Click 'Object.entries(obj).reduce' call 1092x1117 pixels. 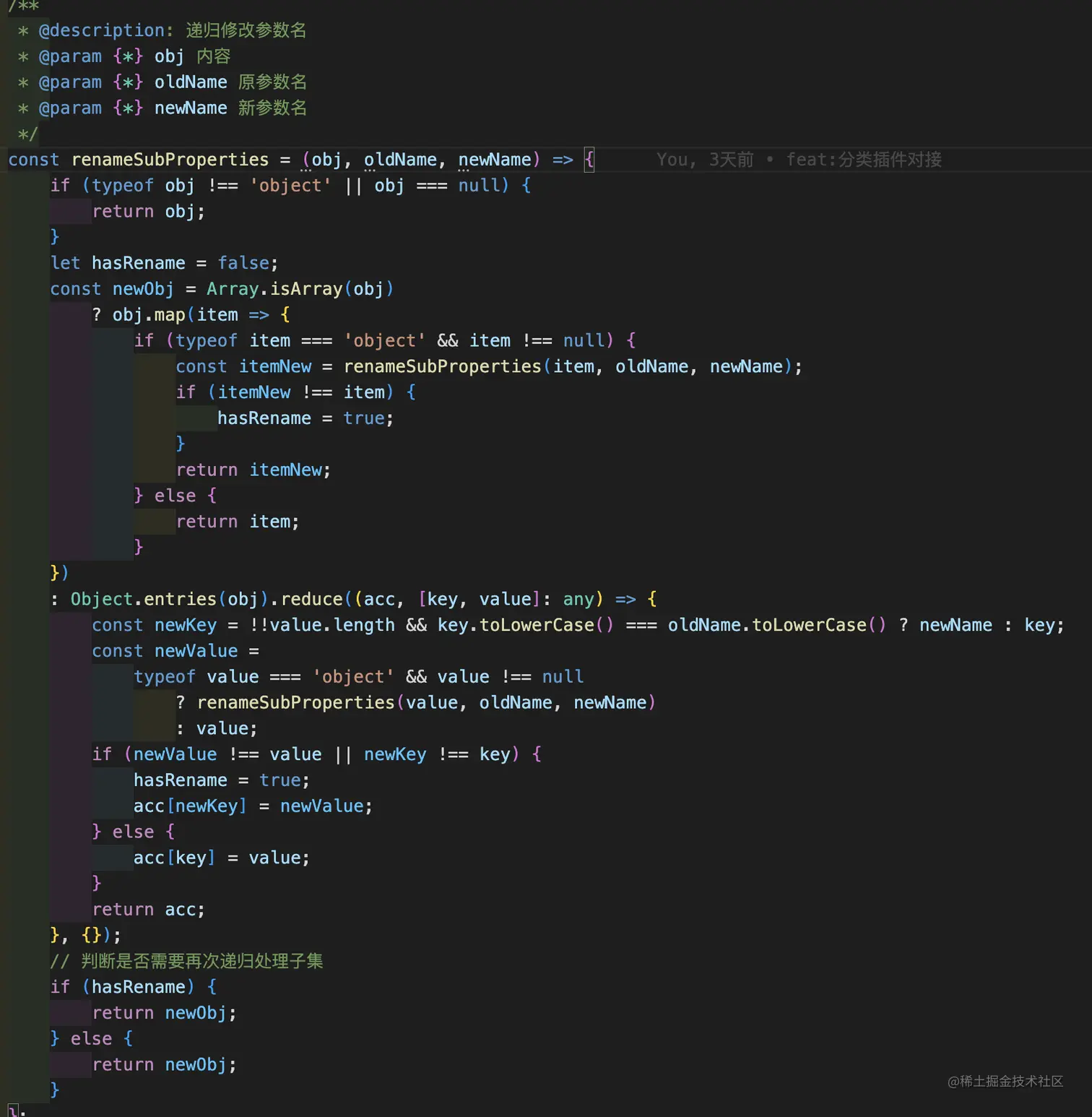207,599
